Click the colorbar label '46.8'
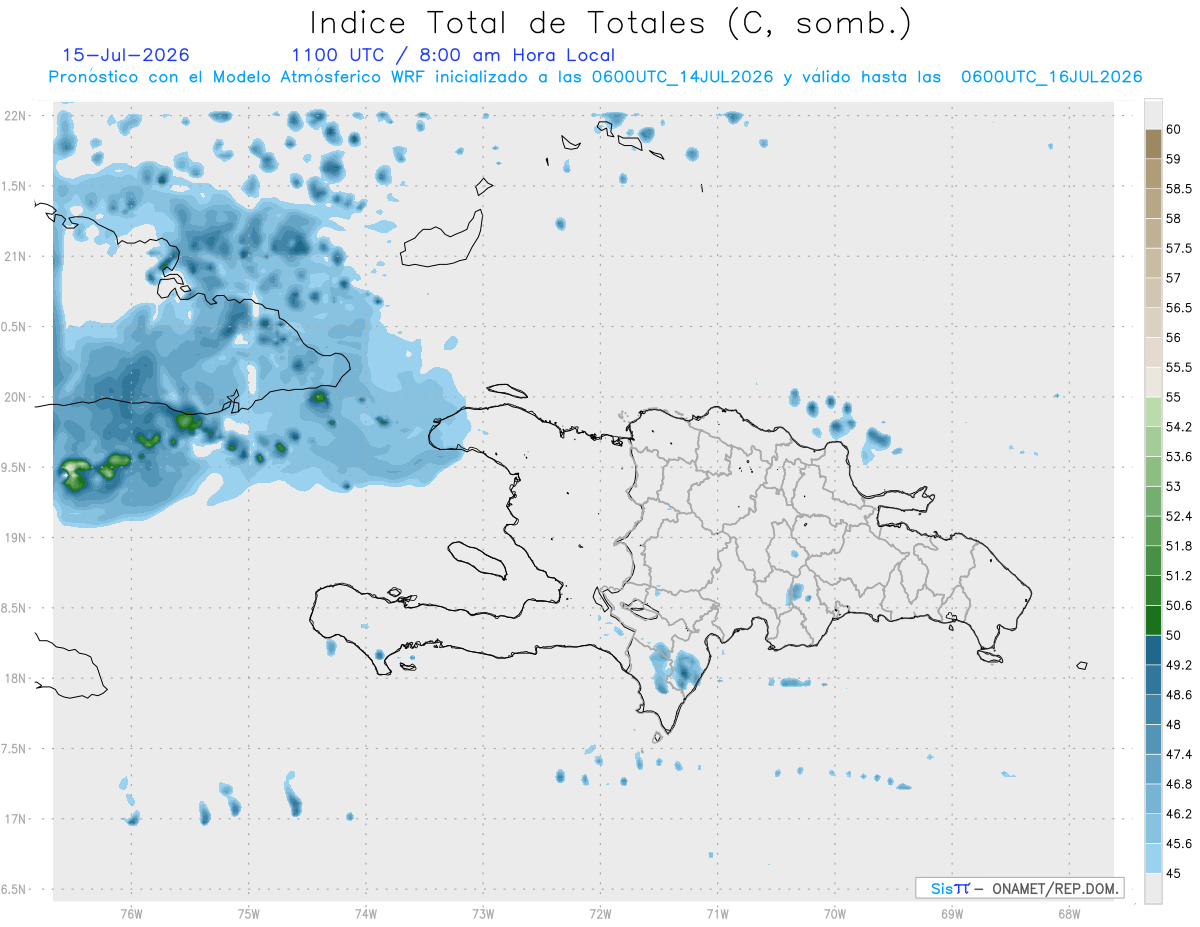Image resolution: width=1200 pixels, height=927 pixels. (x=1179, y=784)
